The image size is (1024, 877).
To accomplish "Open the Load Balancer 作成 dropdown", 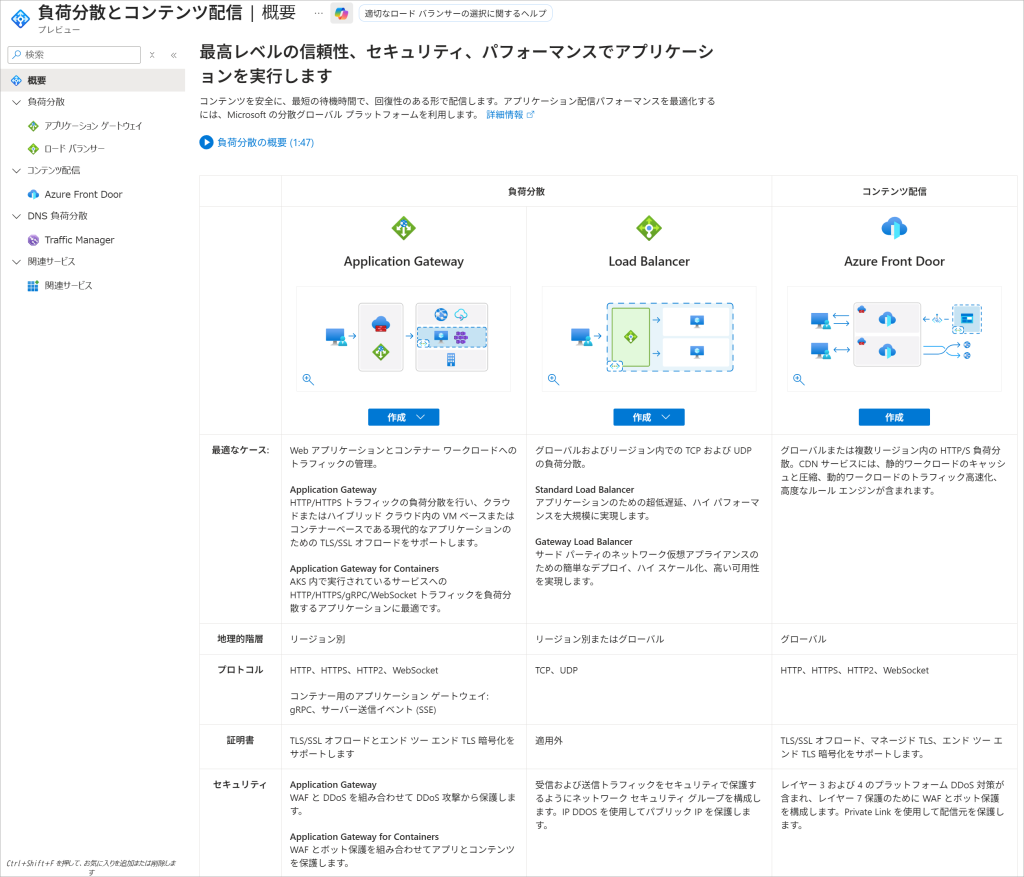I will (x=649, y=417).
